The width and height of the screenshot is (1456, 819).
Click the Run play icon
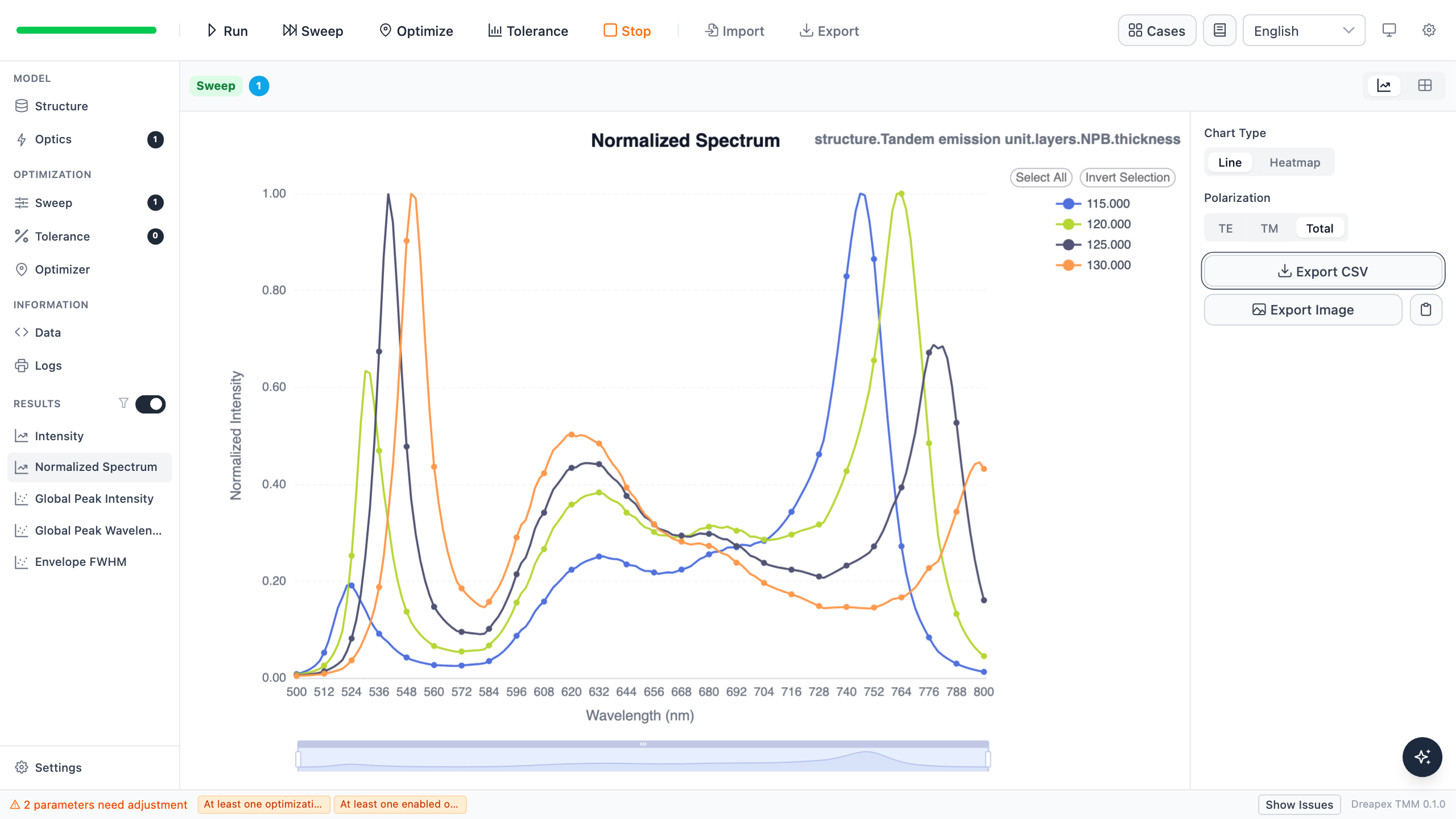212,31
